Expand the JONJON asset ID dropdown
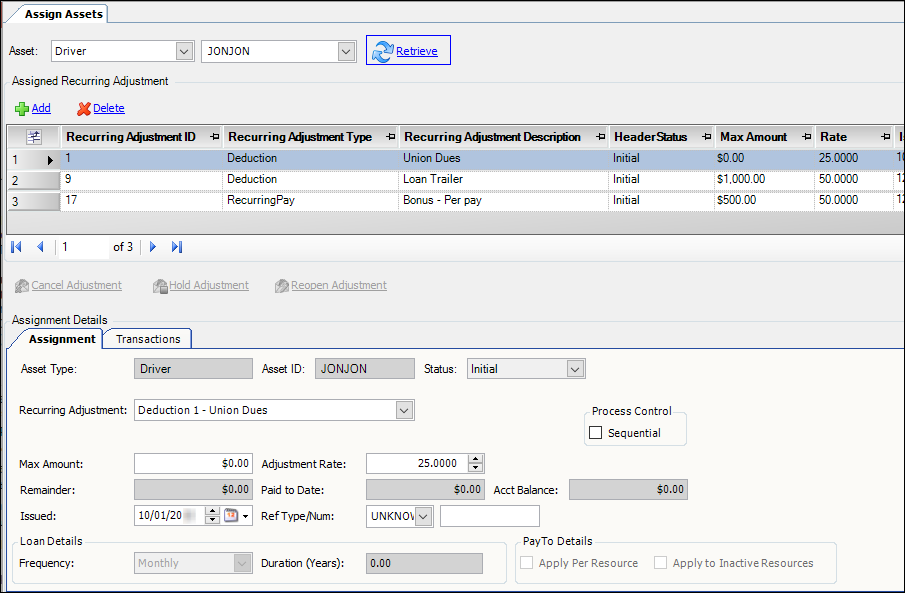 coord(346,51)
